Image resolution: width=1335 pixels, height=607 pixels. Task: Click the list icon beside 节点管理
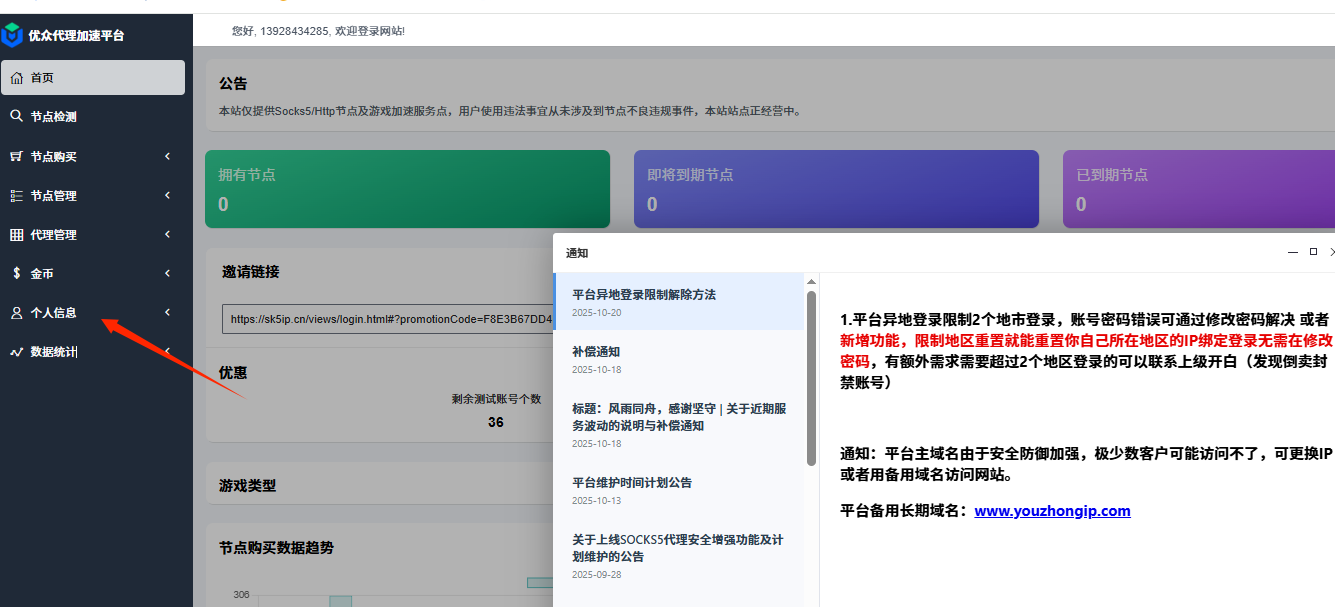[x=16, y=195]
